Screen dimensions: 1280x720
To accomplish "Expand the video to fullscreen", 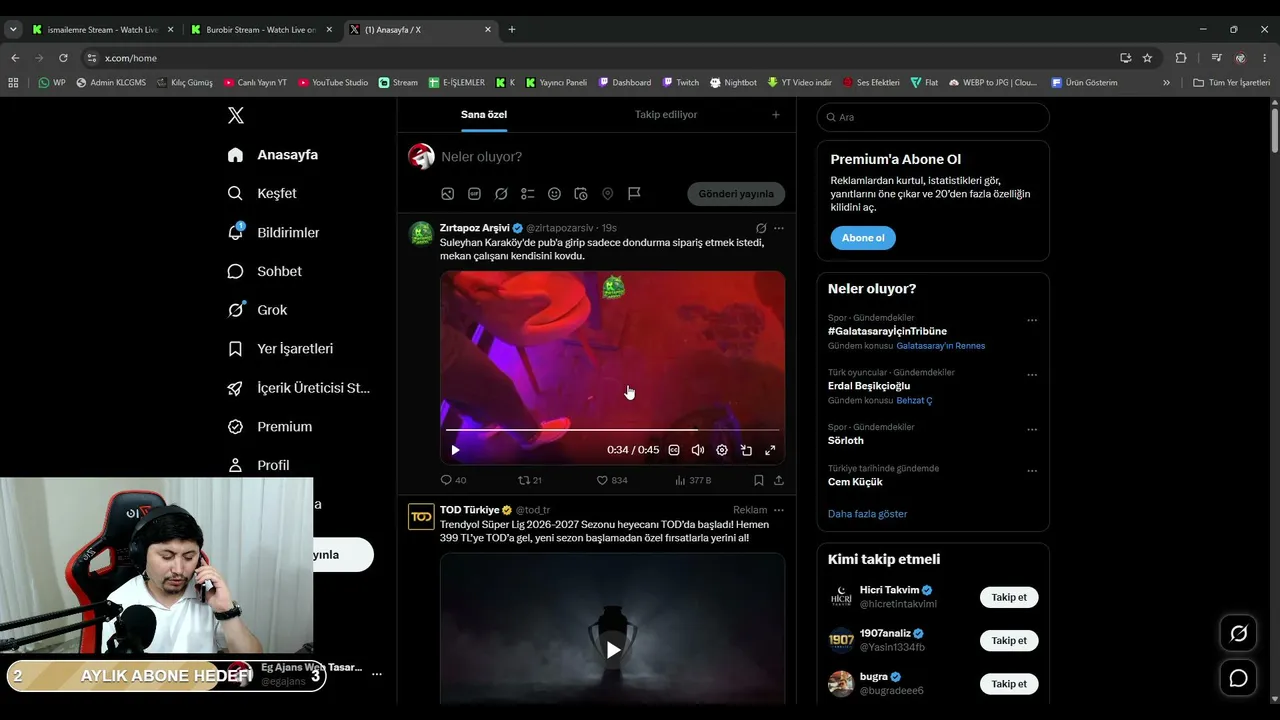I will coord(770,450).
